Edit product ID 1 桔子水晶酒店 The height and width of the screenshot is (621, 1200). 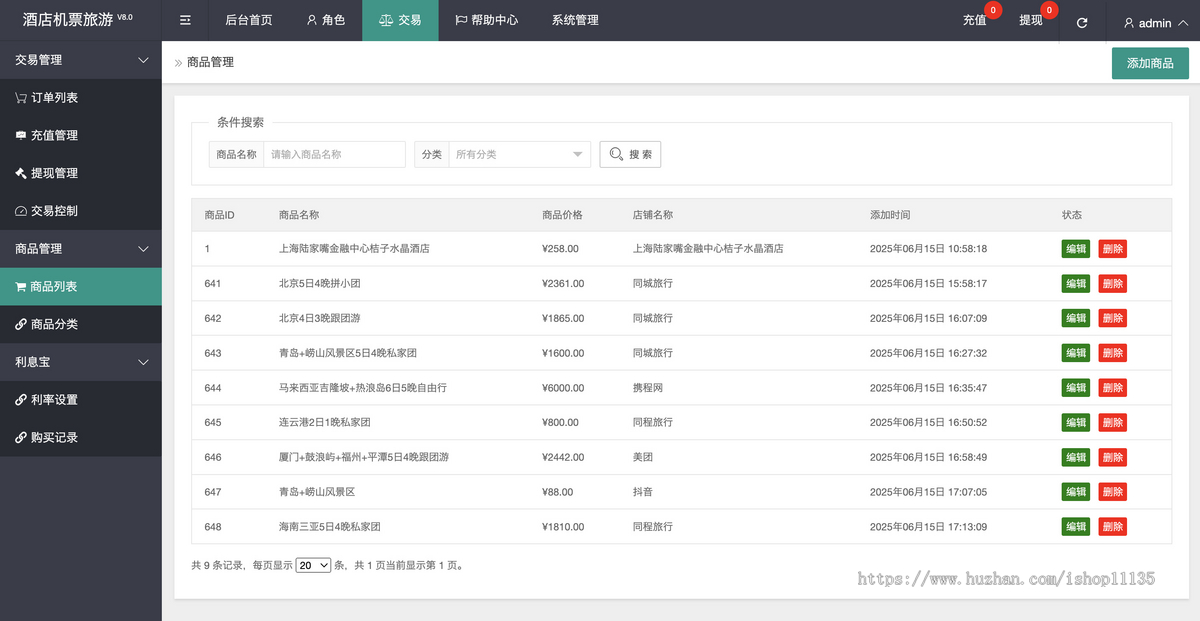tap(1076, 249)
